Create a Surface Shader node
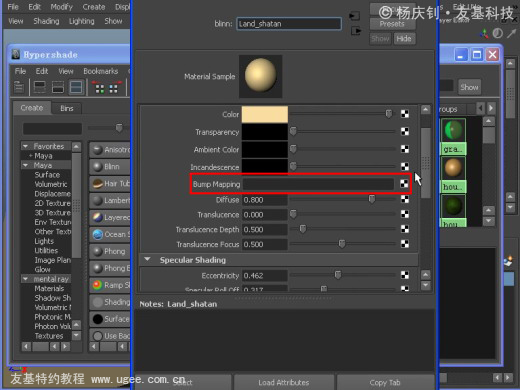 click(110, 319)
